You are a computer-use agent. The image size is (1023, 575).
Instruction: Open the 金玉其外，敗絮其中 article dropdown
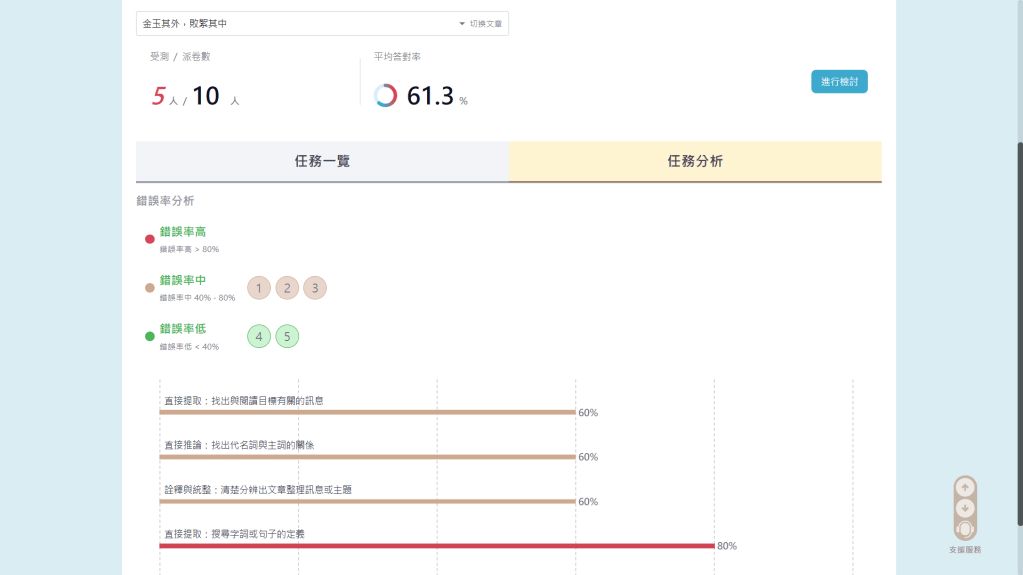coord(300,23)
